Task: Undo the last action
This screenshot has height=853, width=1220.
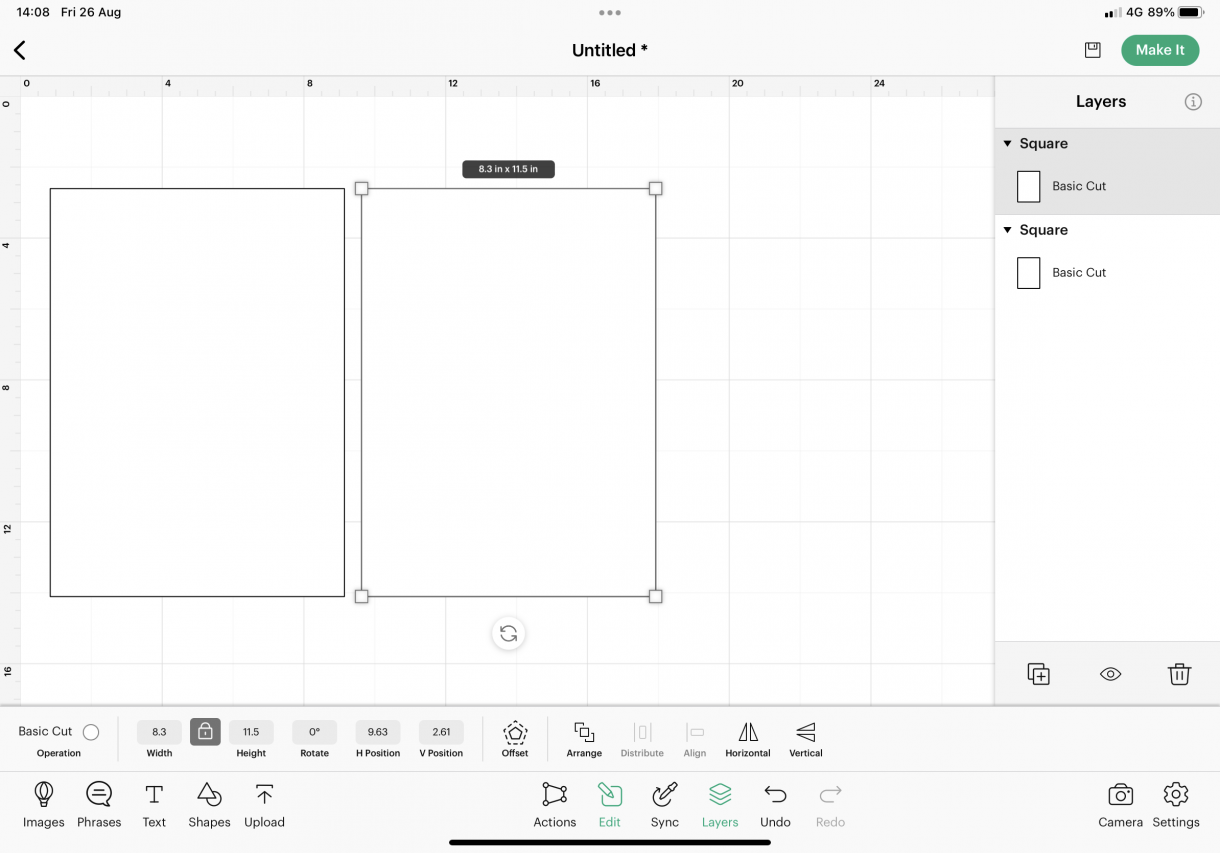Action: click(x=775, y=805)
